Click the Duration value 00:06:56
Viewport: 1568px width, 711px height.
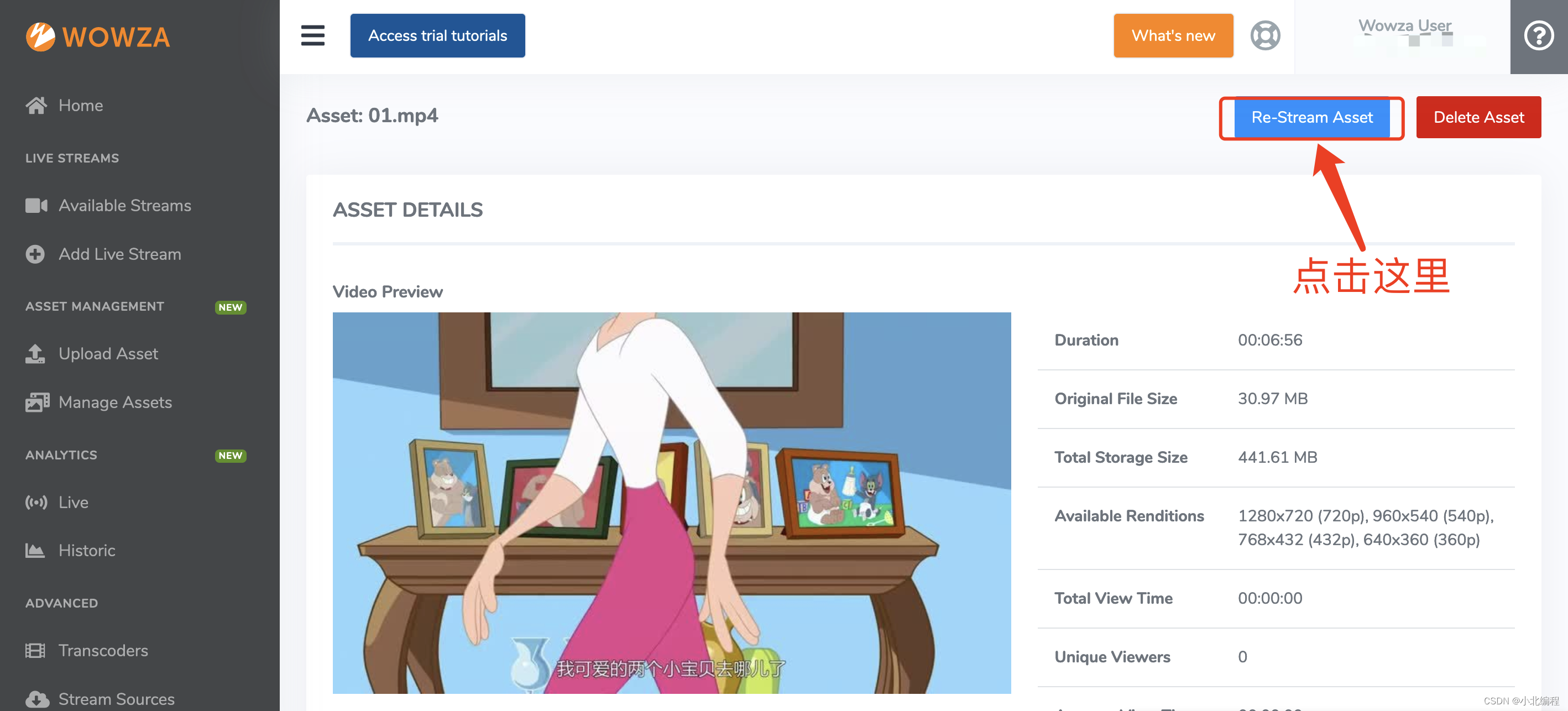tap(1270, 339)
